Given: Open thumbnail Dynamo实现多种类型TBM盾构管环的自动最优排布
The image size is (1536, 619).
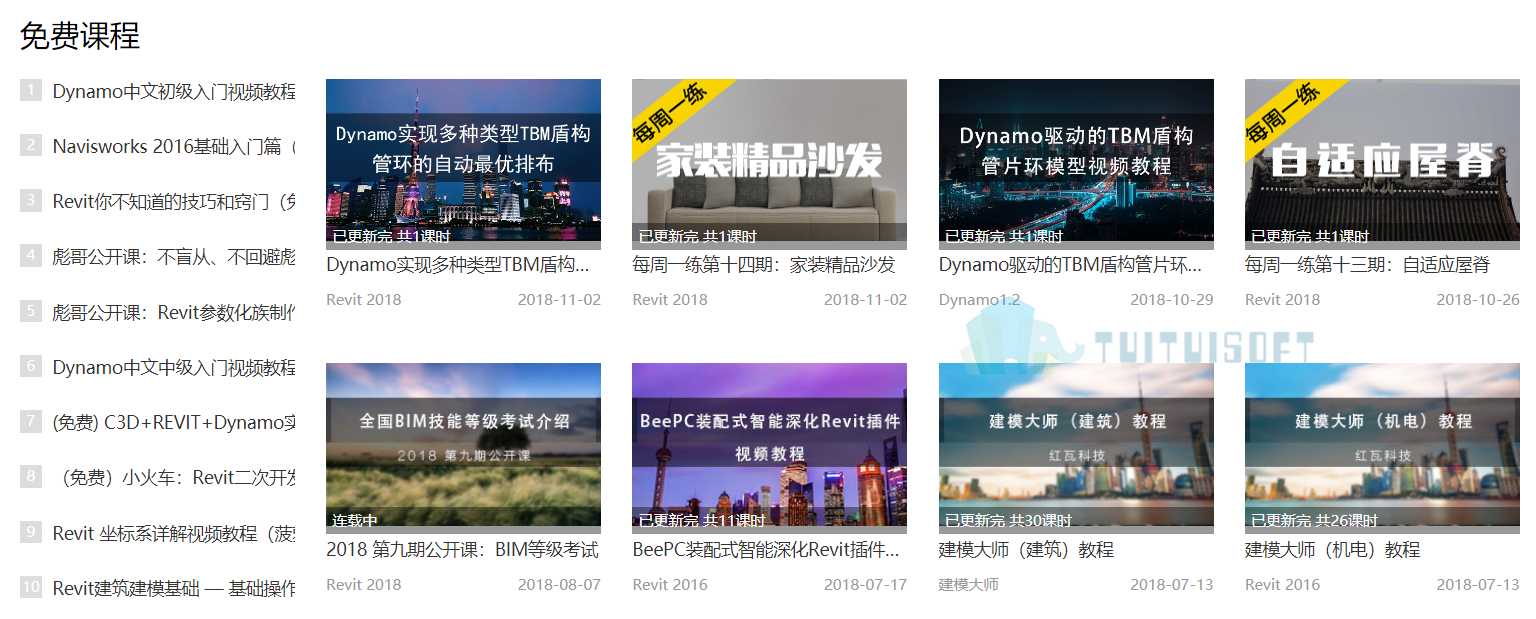Looking at the screenshot, I should (463, 164).
